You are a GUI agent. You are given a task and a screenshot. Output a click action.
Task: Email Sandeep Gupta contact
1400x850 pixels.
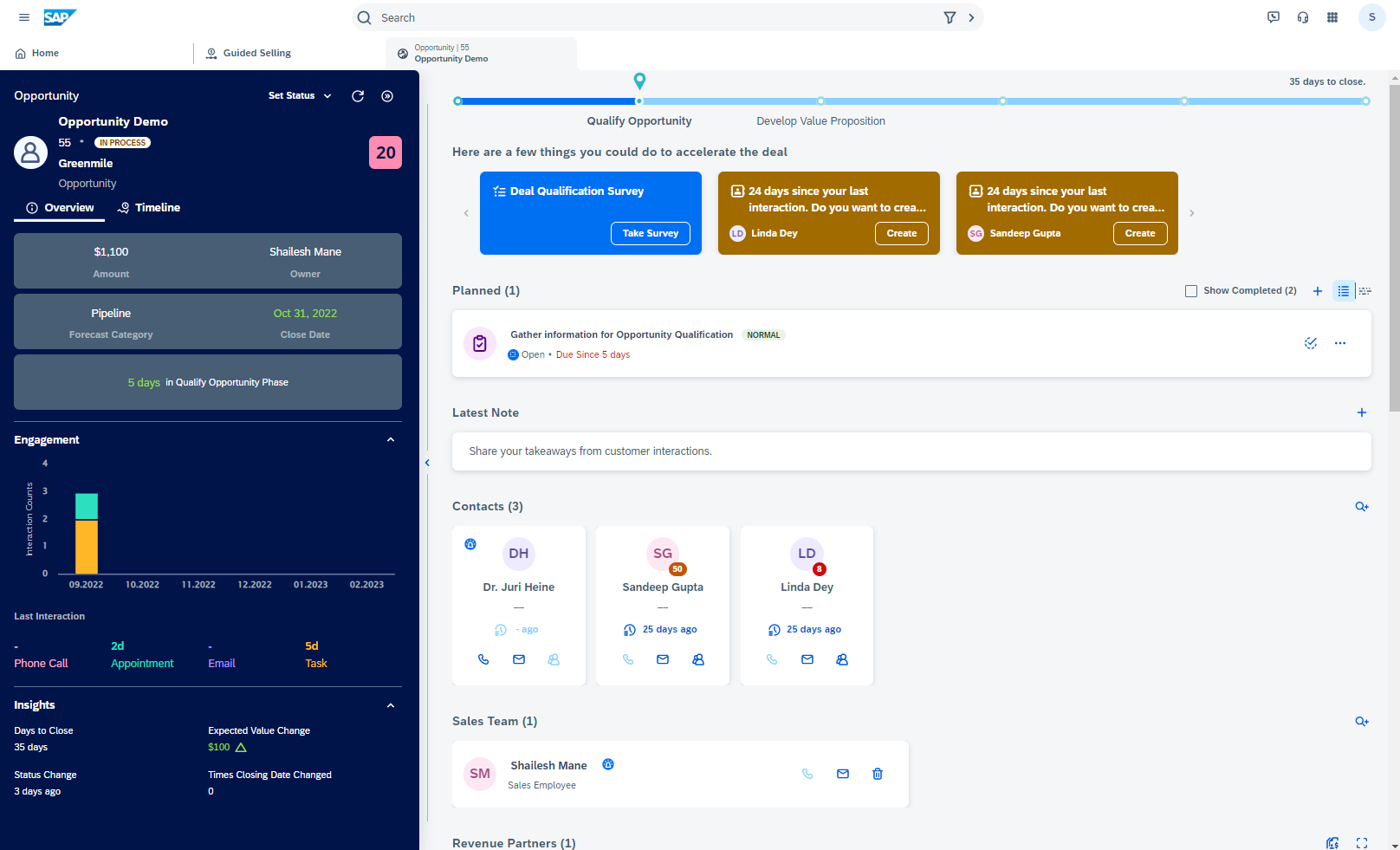point(663,659)
